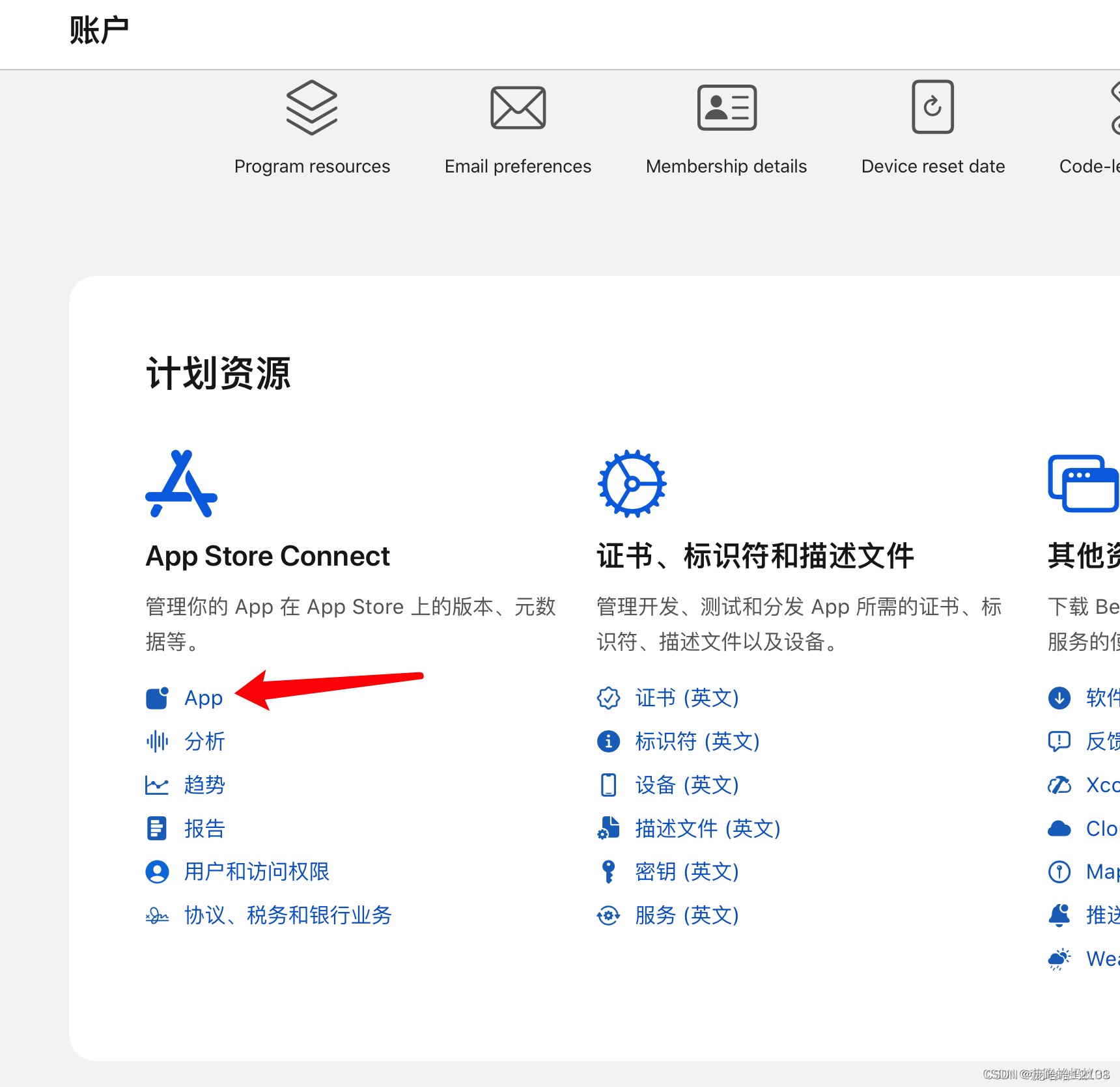The height and width of the screenshot is (1087, 1120).
Task: Click the gear icon above 证书、标识符和描述文件
Action: click(631, 483)
